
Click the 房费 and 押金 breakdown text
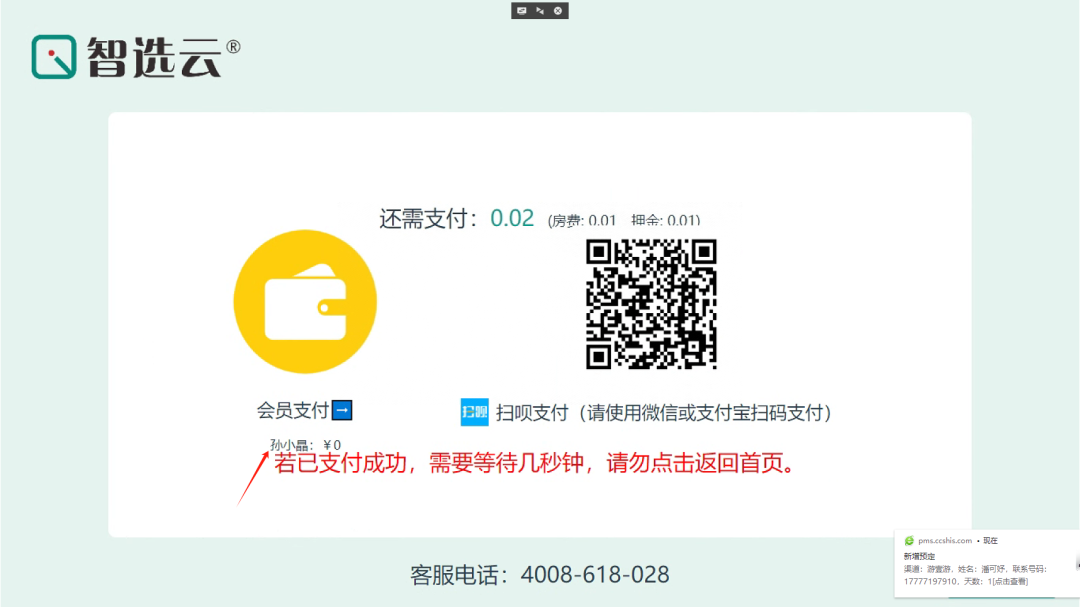point(624,220)
